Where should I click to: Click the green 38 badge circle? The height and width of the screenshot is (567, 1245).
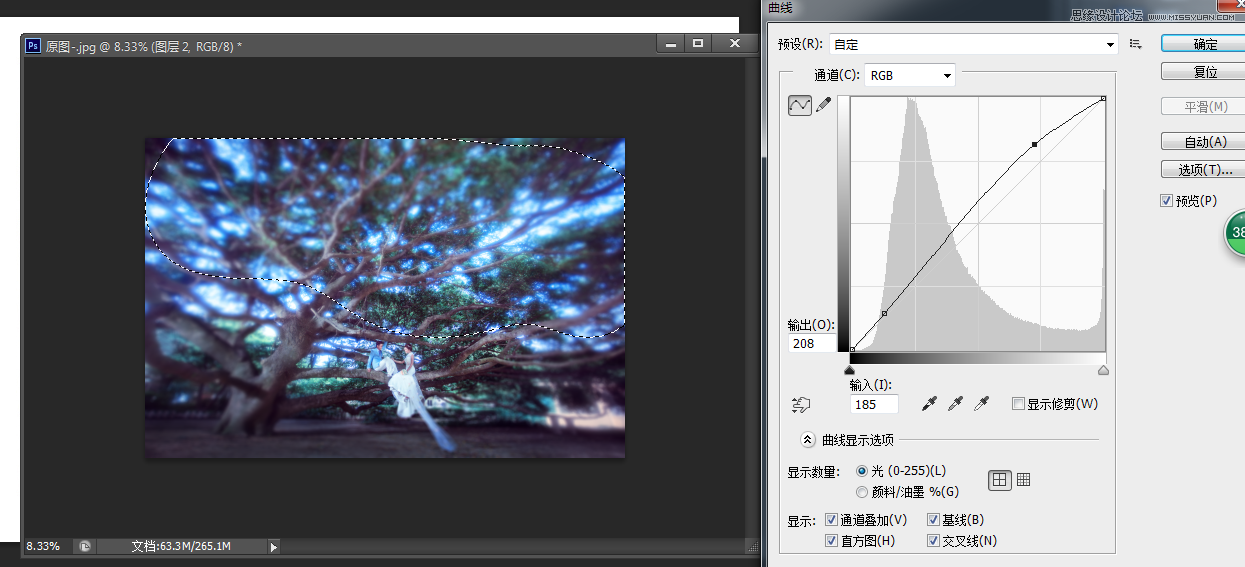click(x=1235, y=233)
